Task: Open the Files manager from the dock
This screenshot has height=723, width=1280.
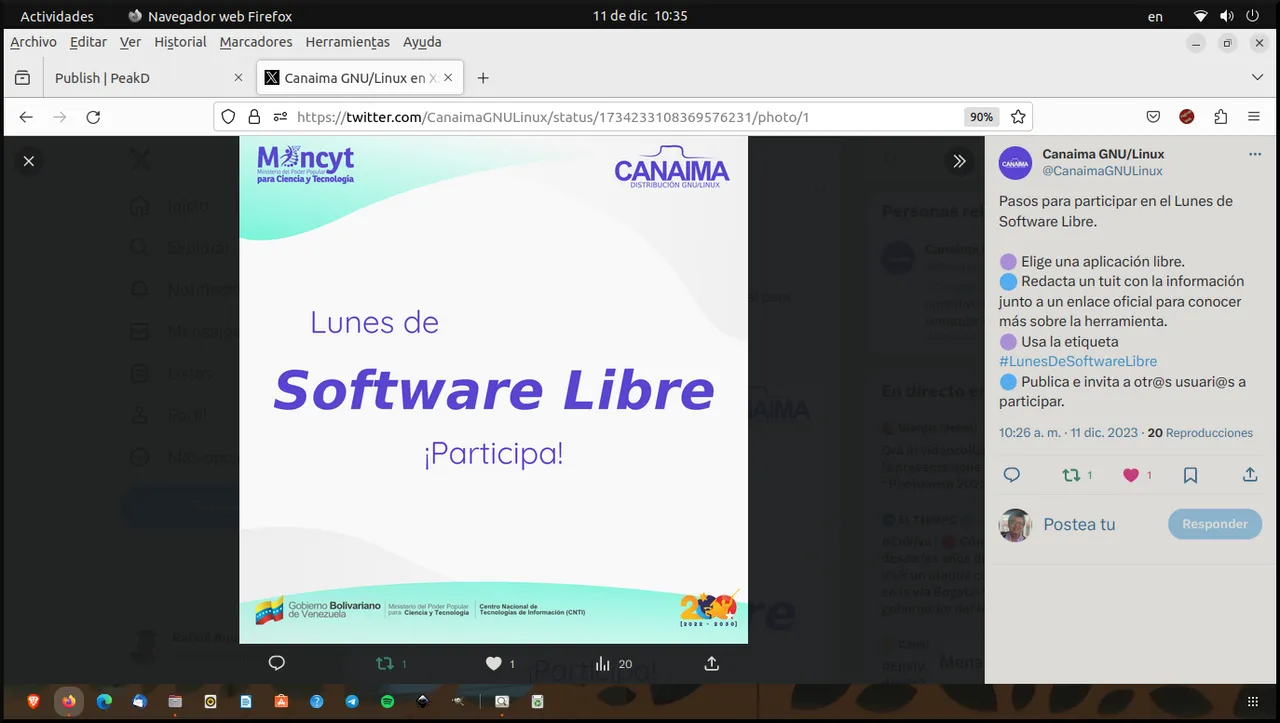Action: (175, 702)
